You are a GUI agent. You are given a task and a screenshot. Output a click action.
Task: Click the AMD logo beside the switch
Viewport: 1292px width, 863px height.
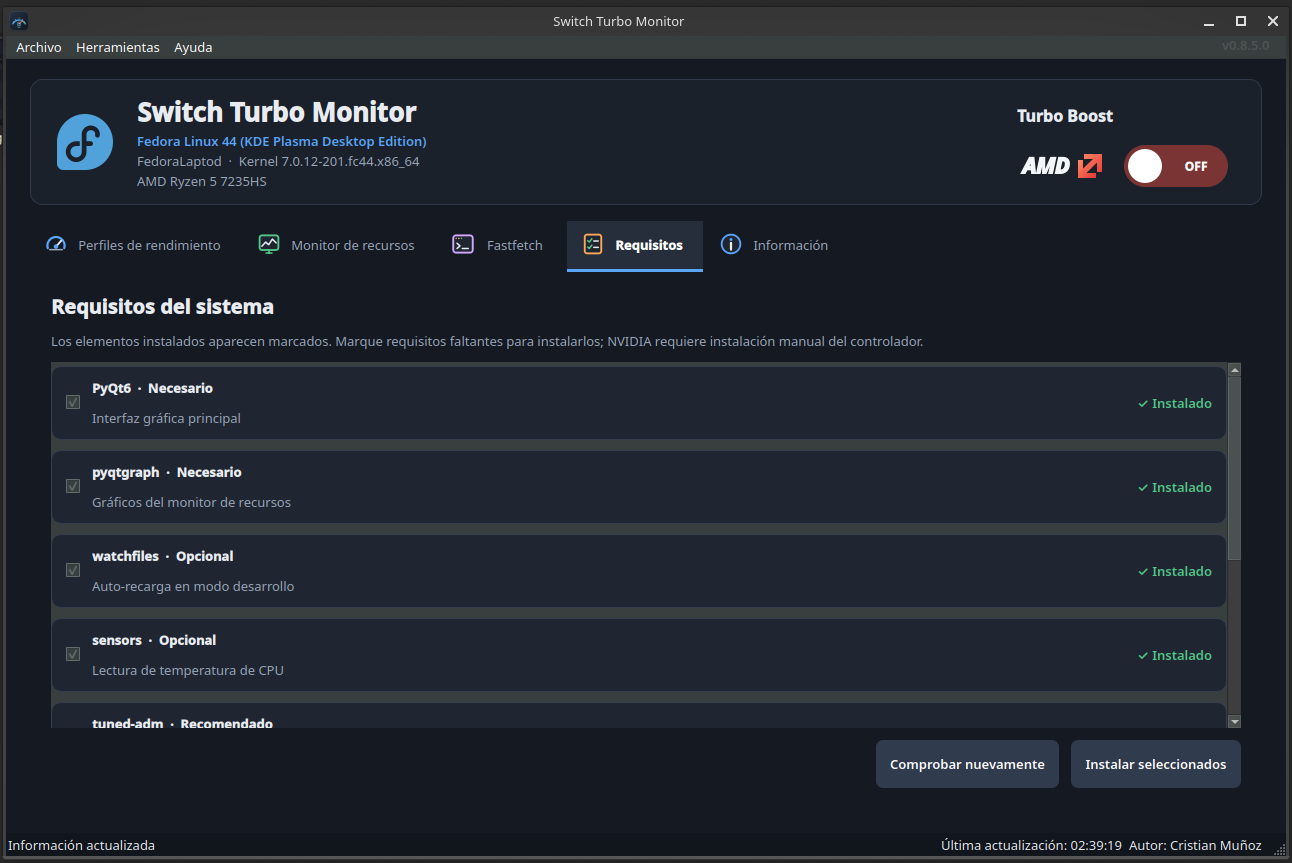1061,166
